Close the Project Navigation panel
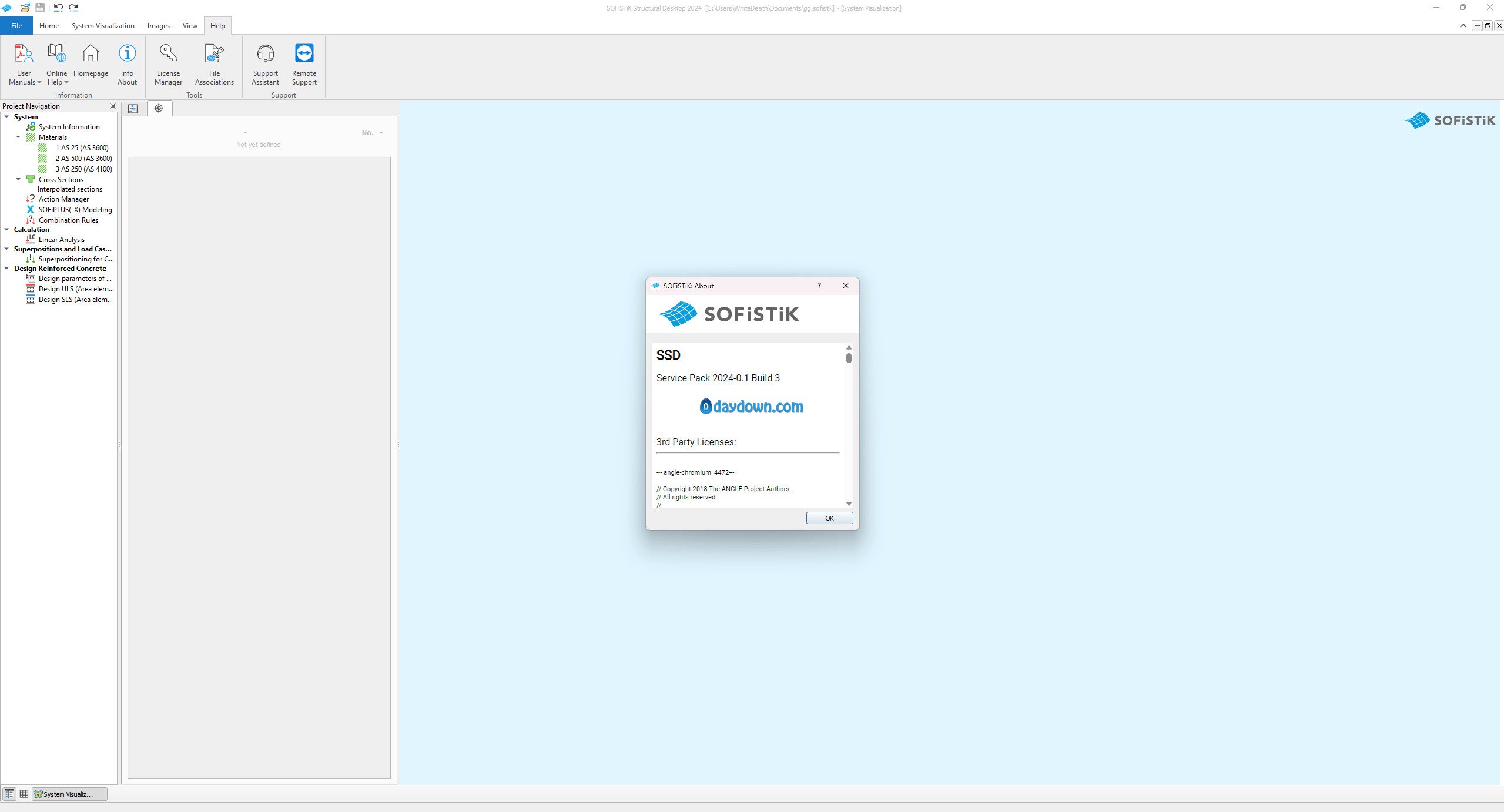The image size is (1504, 812). pyautogui.click(x=113, y=106)
